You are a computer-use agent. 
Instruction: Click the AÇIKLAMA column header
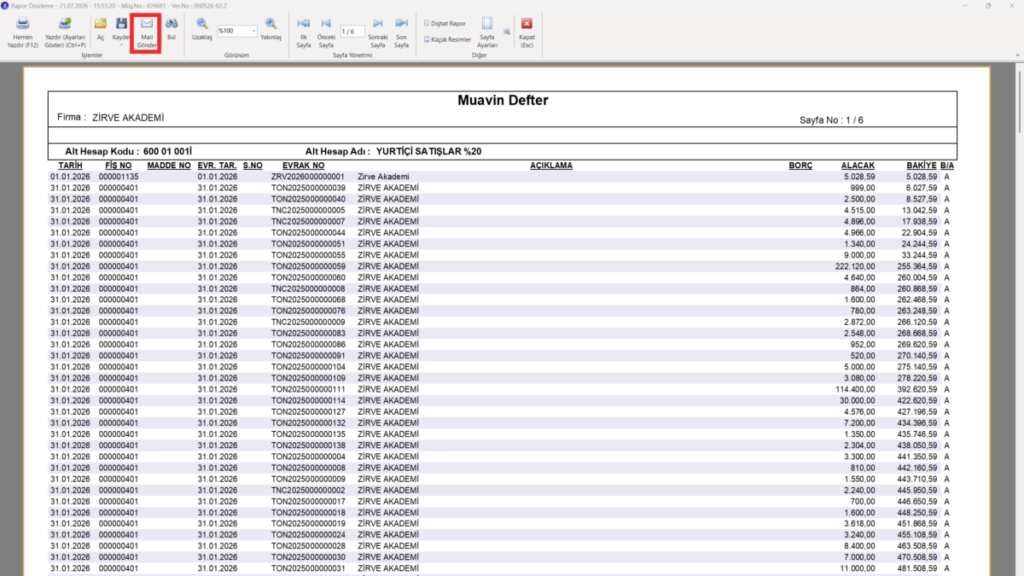click(551, 166)
